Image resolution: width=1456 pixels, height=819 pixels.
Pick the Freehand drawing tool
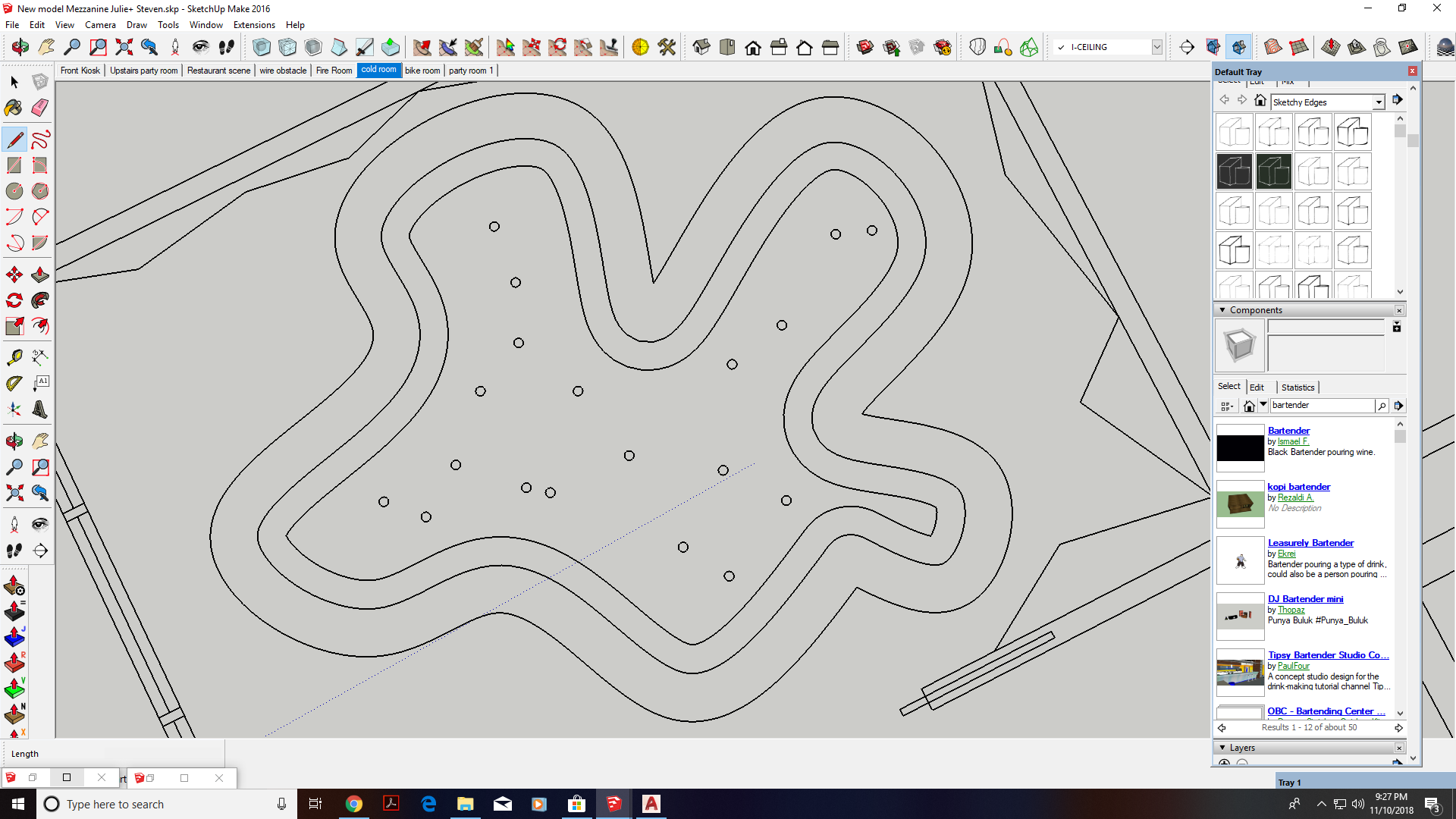(40, 140)
